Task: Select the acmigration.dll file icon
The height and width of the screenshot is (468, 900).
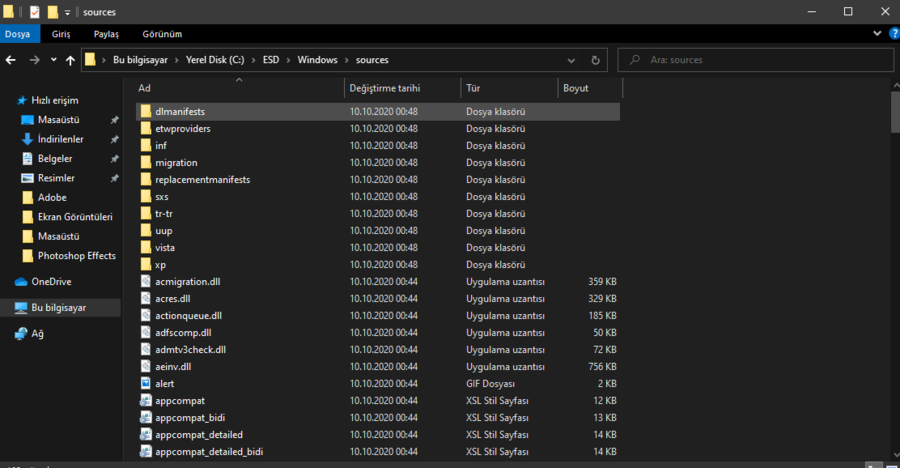Action: [145, 282]
